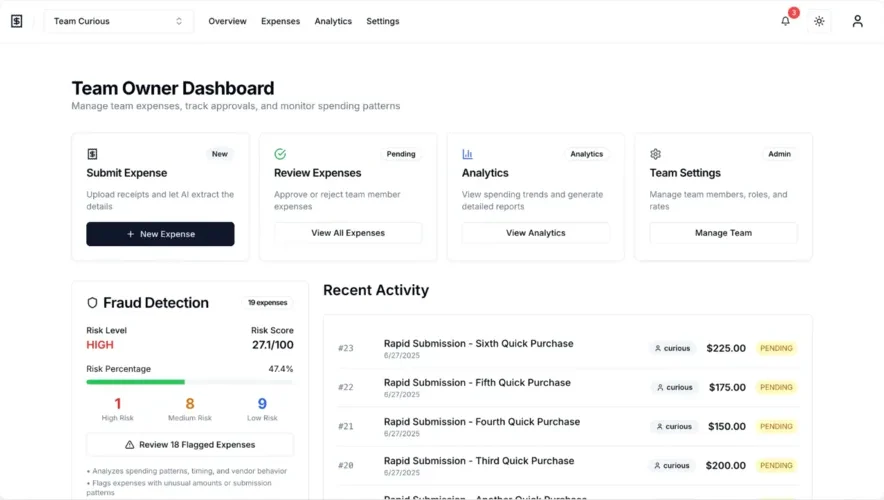Click the app dollar logo icon
The width and height of the screenshot is (884, 500).
pos(17,21)
